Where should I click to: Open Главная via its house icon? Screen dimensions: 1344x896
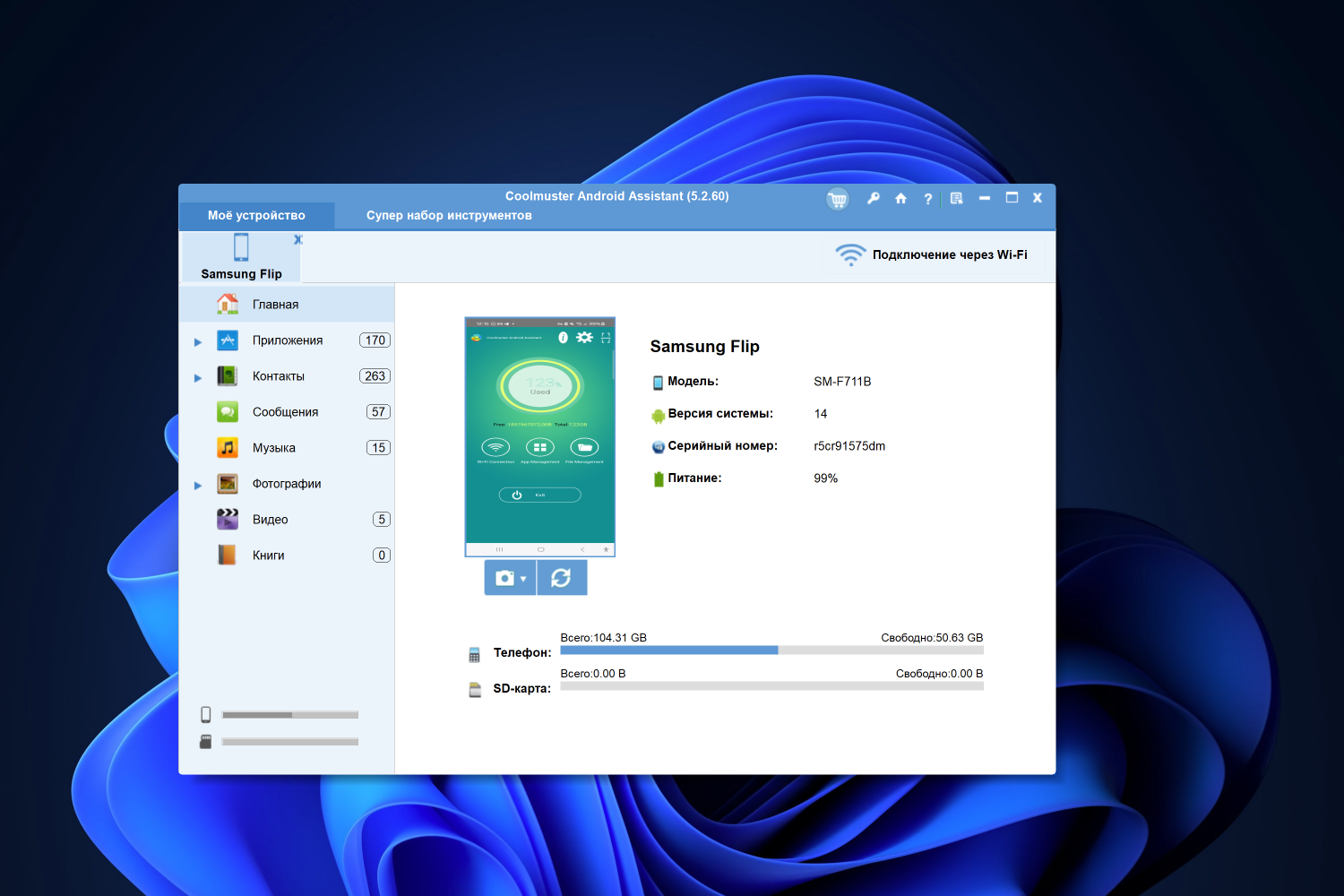point(228,304)
